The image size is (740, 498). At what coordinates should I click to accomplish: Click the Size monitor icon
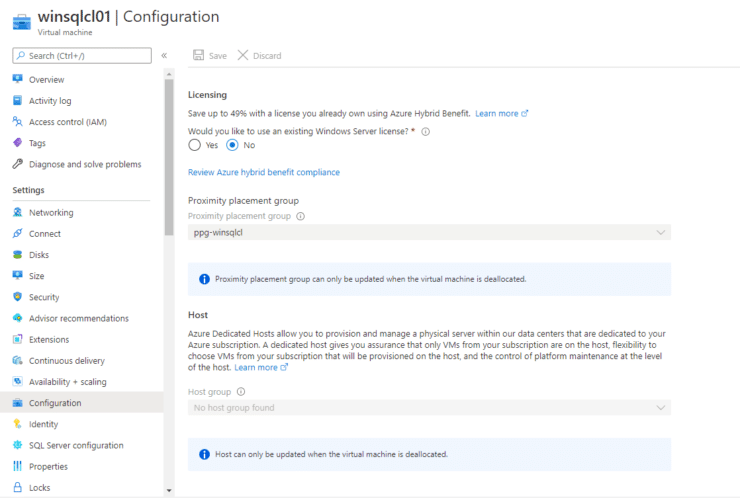pyautogui.click(x=17, y=275)
